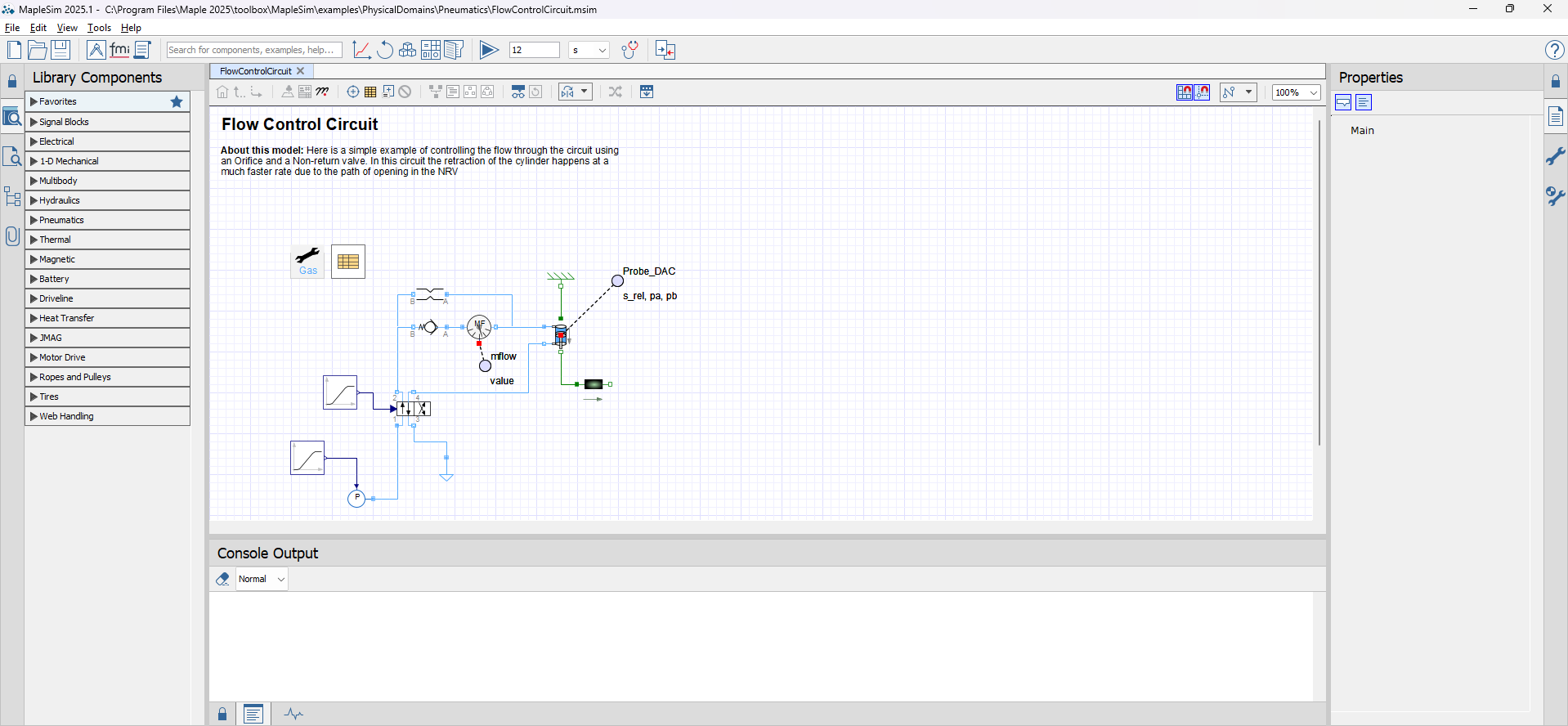1568x726 pixels.
Task: Clear the console with the eraser icon
Action: tap(222, 579)
